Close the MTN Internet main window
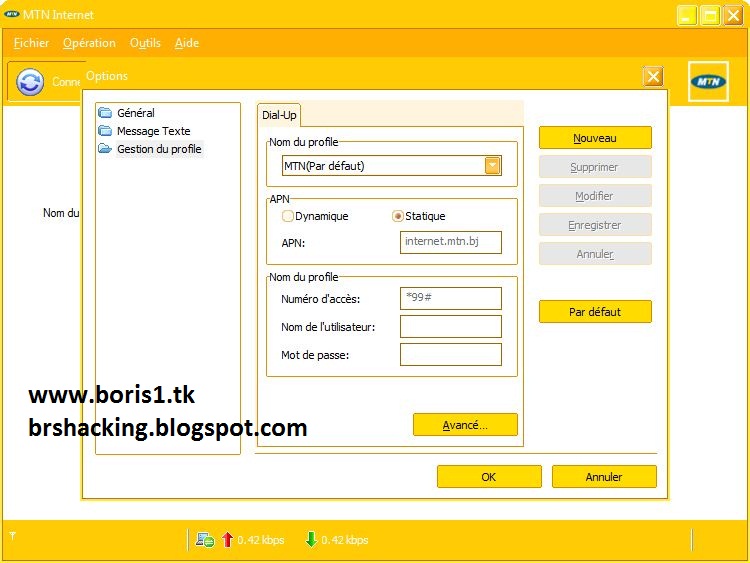This screenshot has height=563, width=750. click(733, 15)
